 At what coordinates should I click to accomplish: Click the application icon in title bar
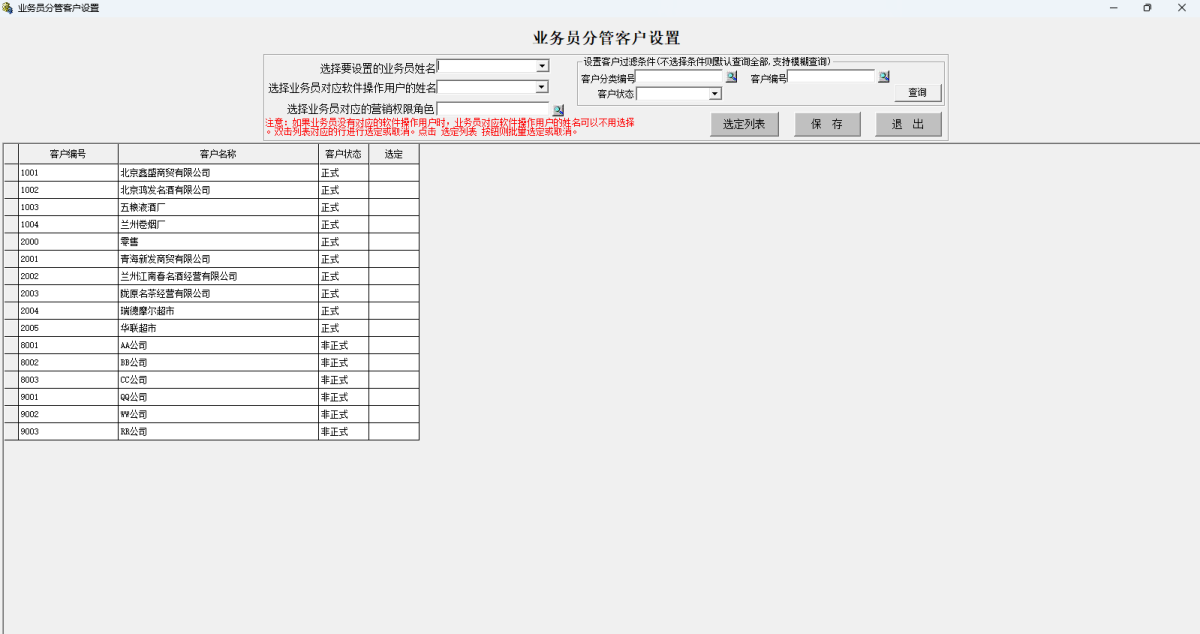pos(10,8)
